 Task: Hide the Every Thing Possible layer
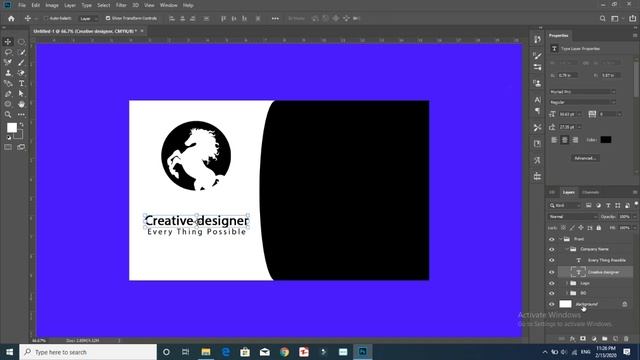(x=552, y=260)
